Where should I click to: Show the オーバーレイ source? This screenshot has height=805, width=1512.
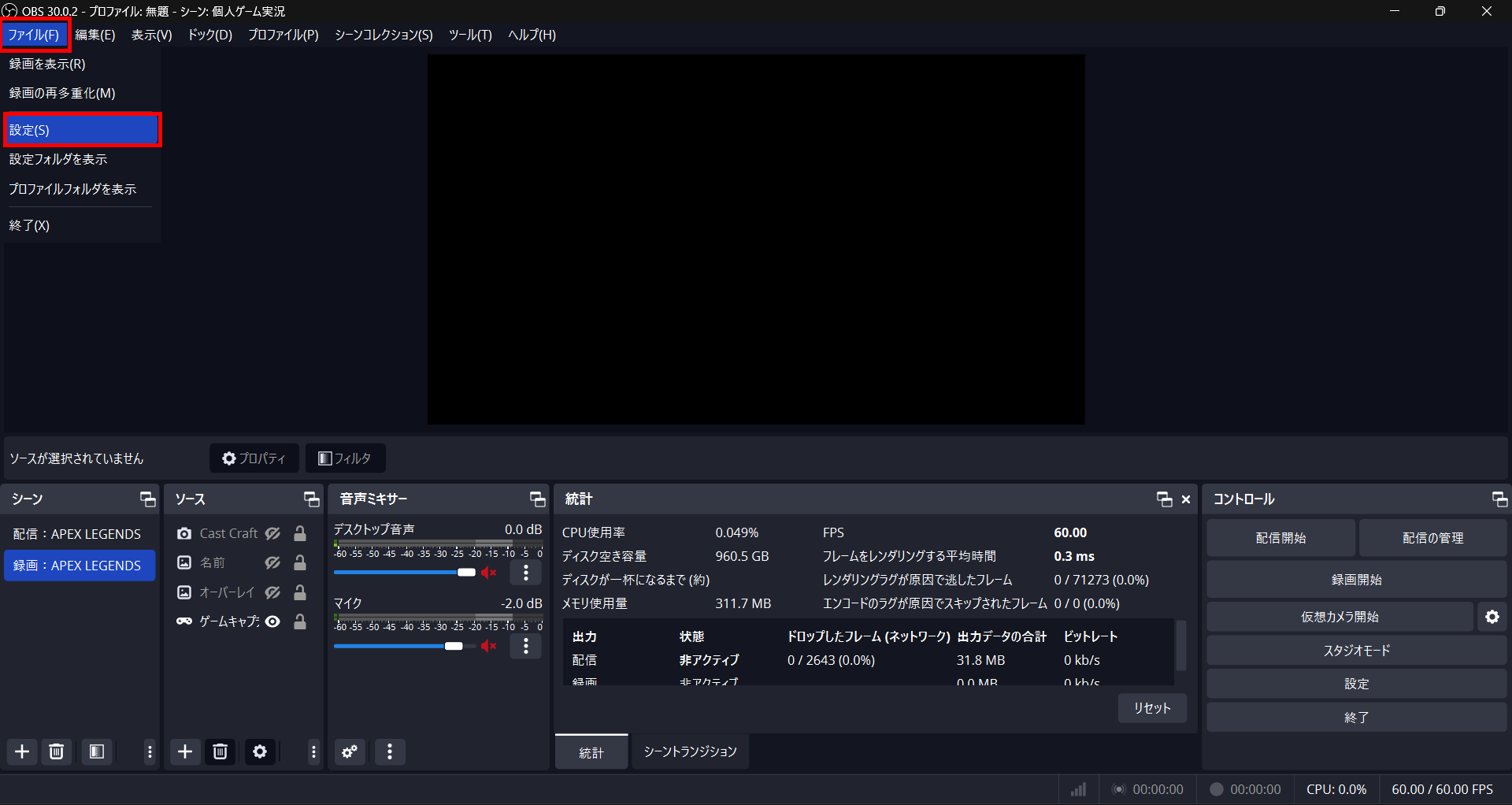point(272,592)
